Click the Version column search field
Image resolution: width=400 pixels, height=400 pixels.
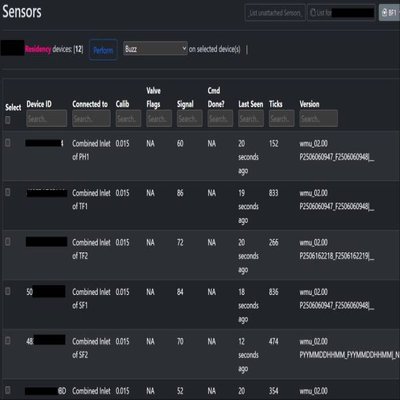pyautogui.click(x=319, y=118)
